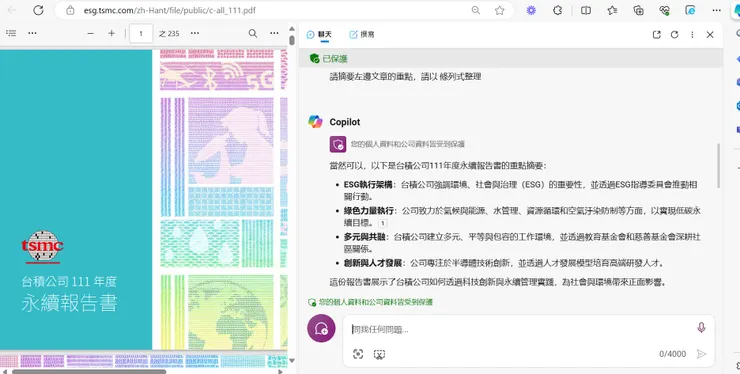Open the Collections icon

click(639, 10)
